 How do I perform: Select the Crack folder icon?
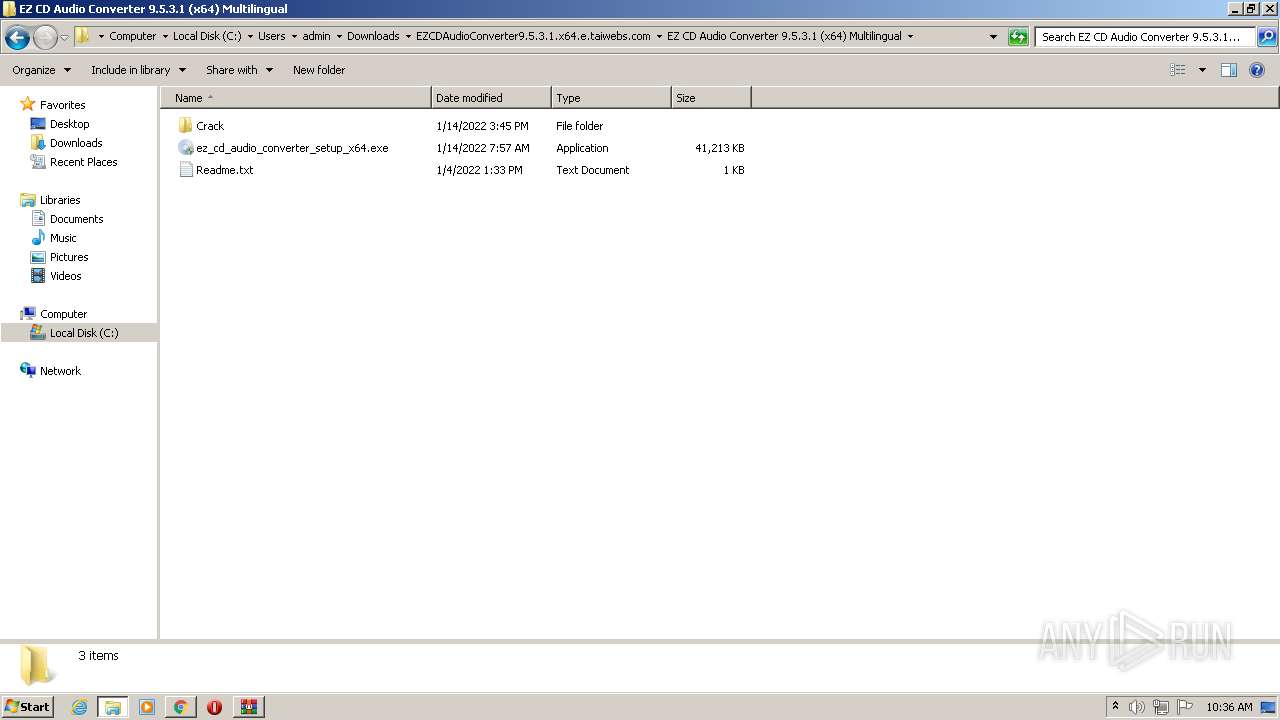pos(185,126)
